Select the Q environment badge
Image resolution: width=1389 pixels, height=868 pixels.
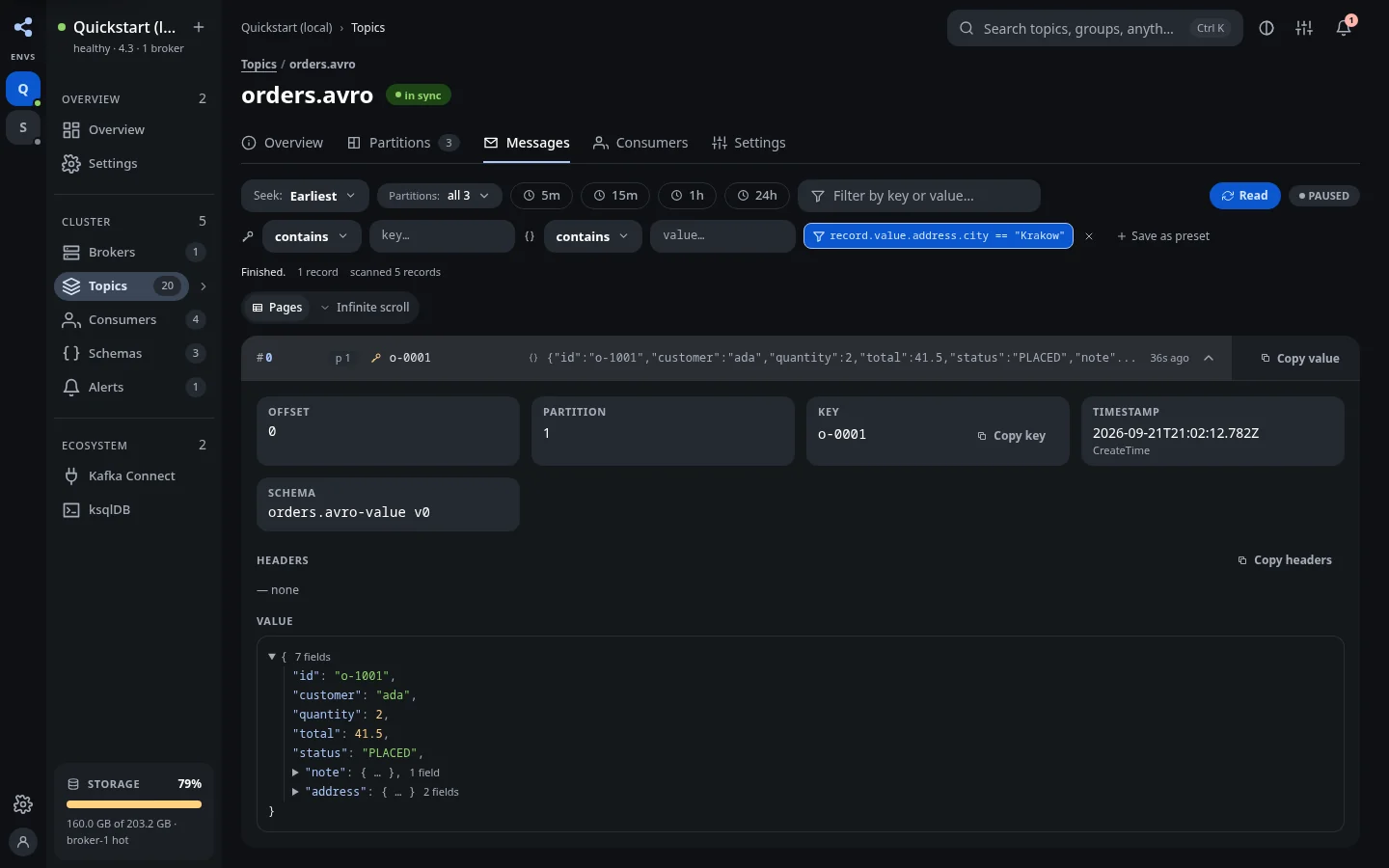pyautogui.click(x=23, y=89)
